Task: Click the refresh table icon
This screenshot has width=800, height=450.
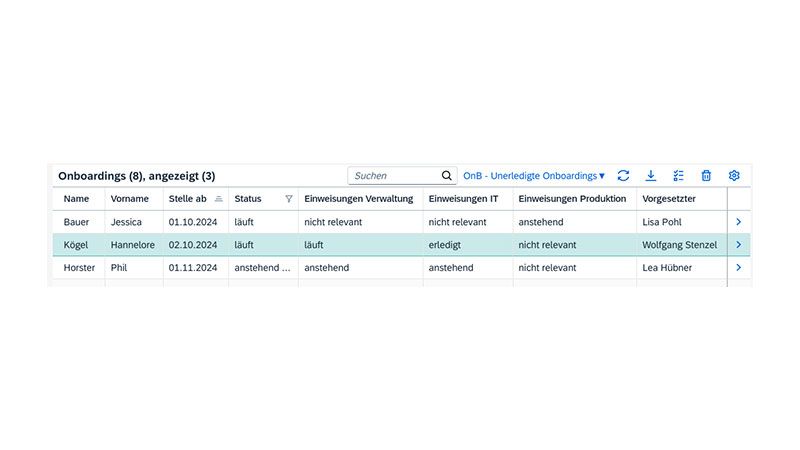Action: pos(623,176)
